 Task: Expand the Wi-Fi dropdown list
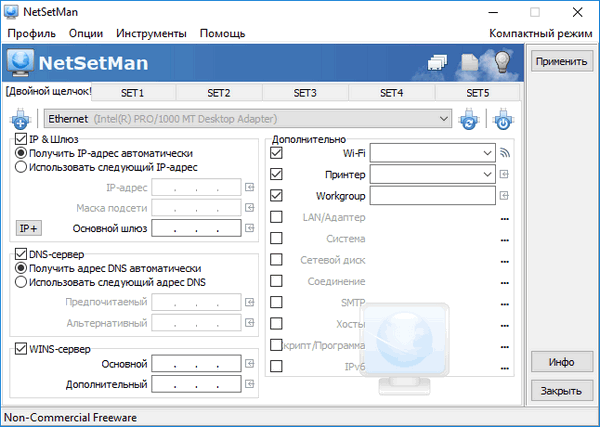[487, 153]
